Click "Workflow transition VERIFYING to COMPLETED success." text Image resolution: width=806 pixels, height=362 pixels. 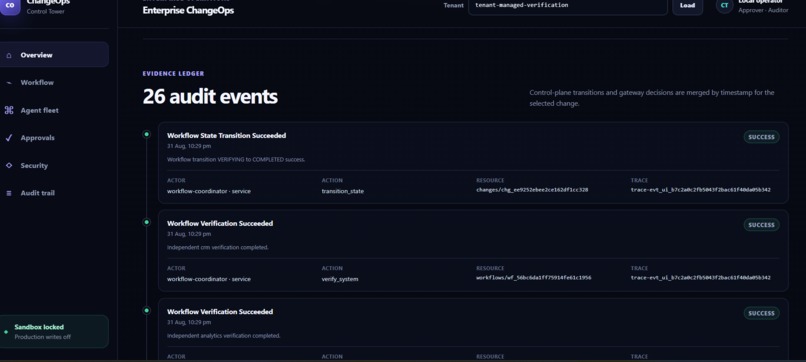pyautogui.click(x=236, y=159)
